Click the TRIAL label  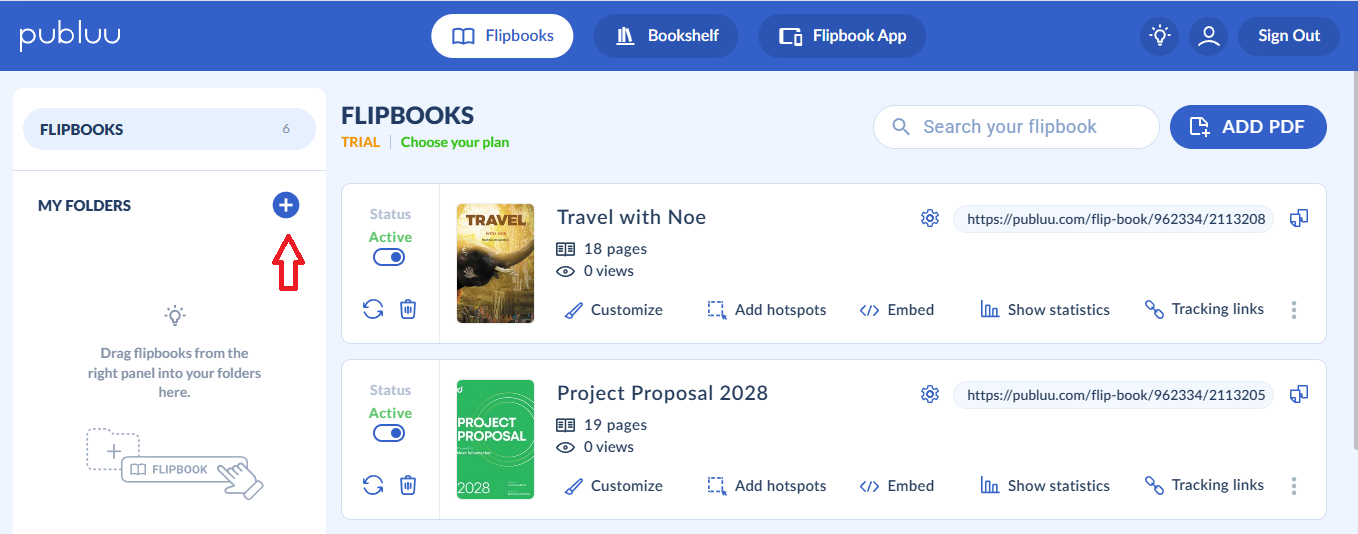coord(360,142)
